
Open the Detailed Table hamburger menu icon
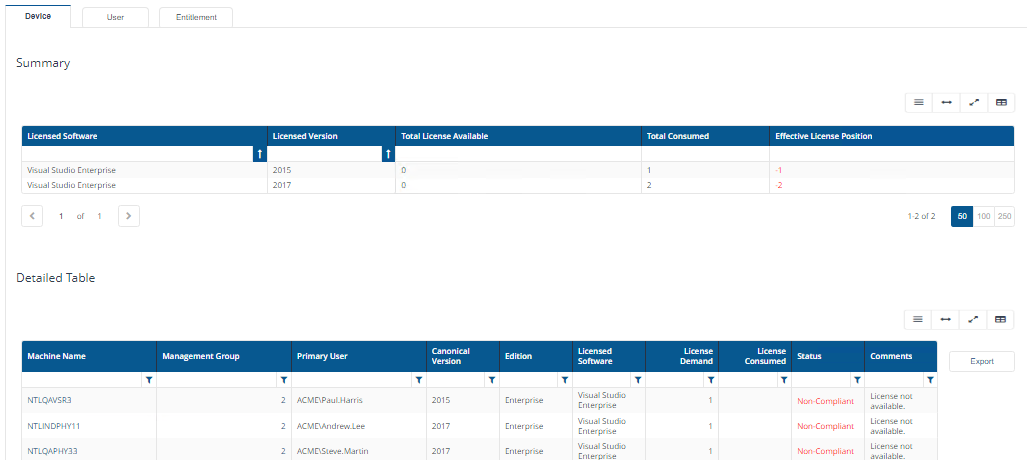pyautogui.click(x=918, y=319)
